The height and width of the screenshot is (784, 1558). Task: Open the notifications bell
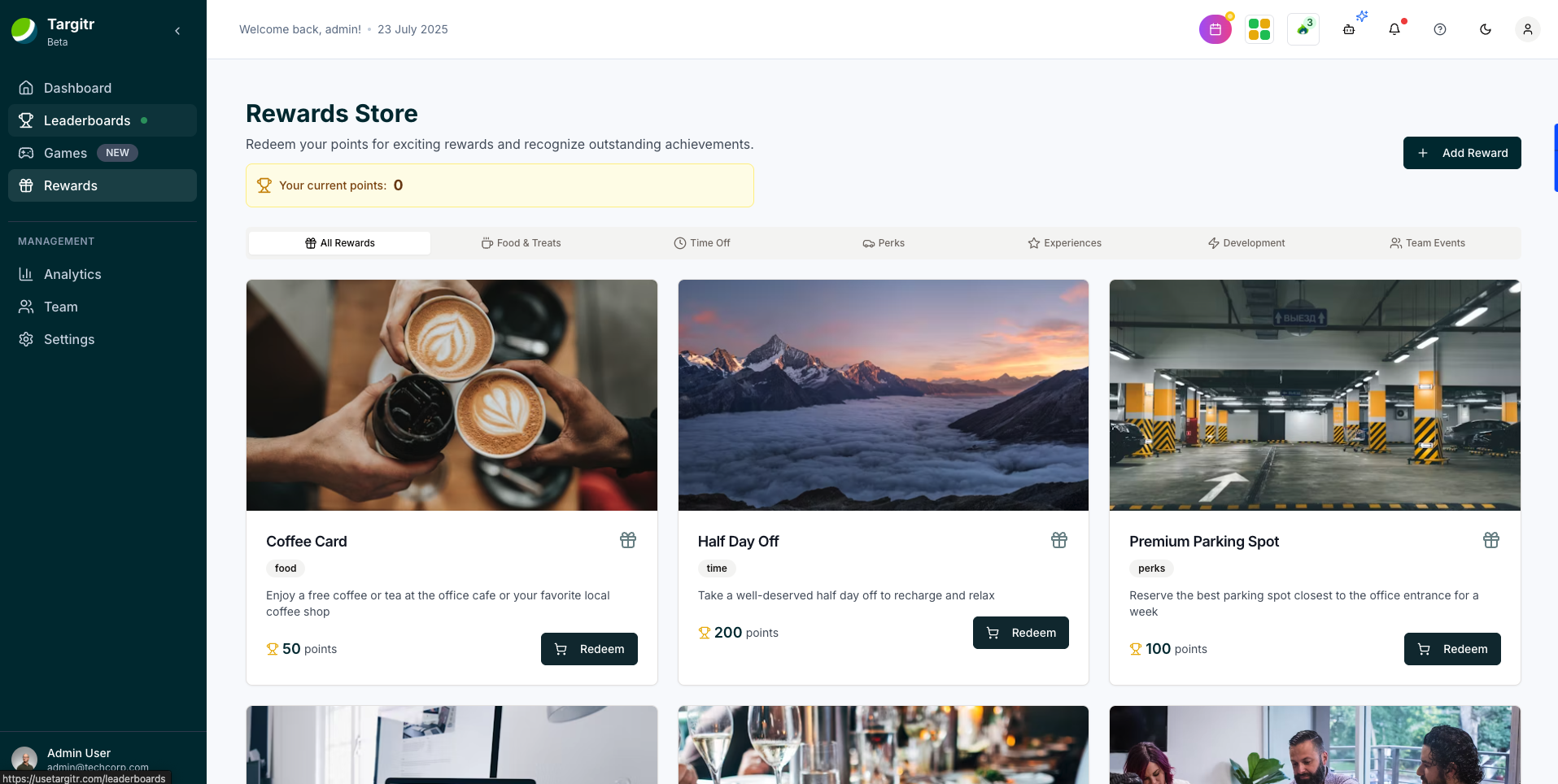pos(1394,29)
